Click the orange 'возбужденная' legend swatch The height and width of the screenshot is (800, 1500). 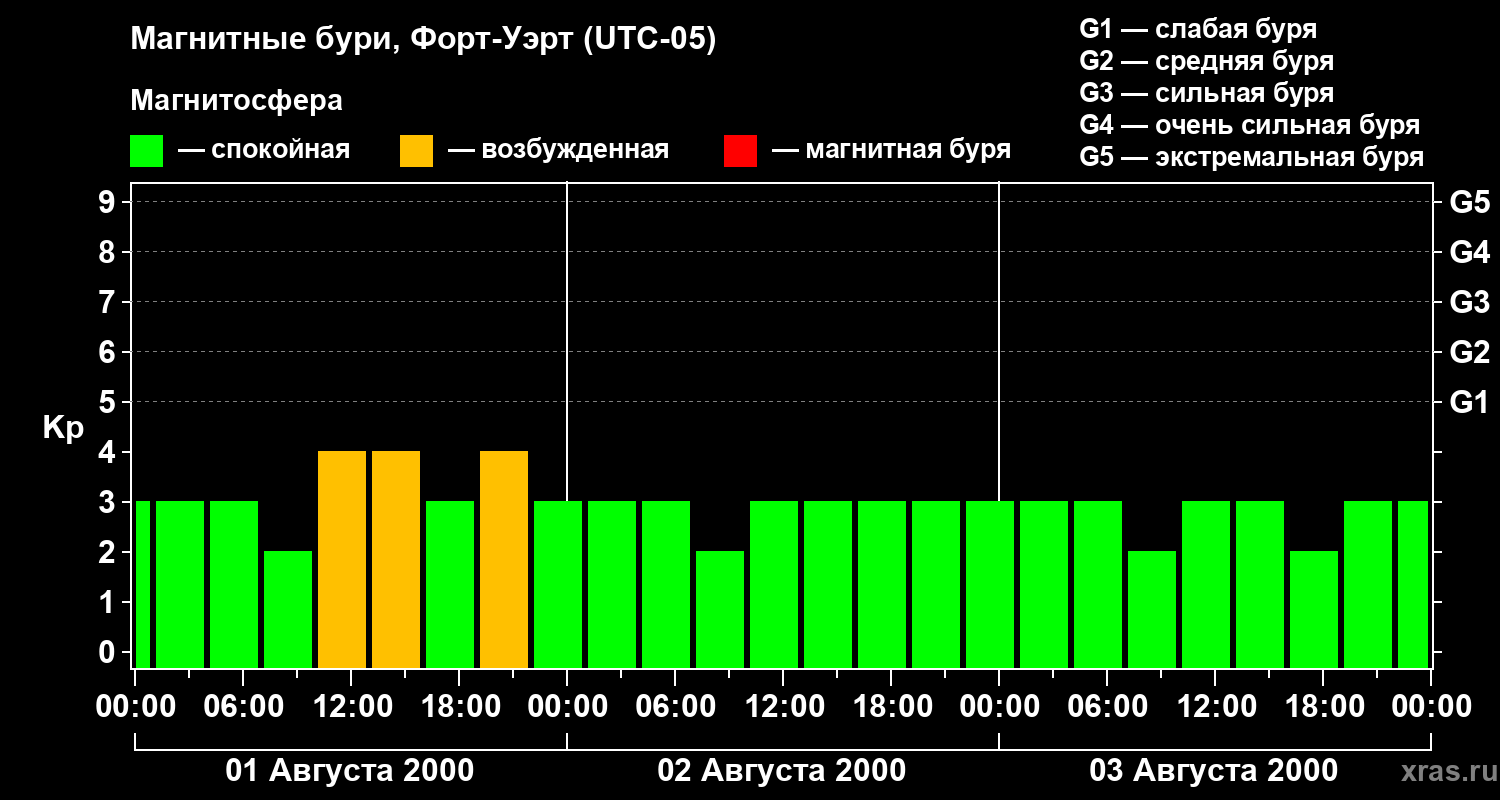coord(416,151)
